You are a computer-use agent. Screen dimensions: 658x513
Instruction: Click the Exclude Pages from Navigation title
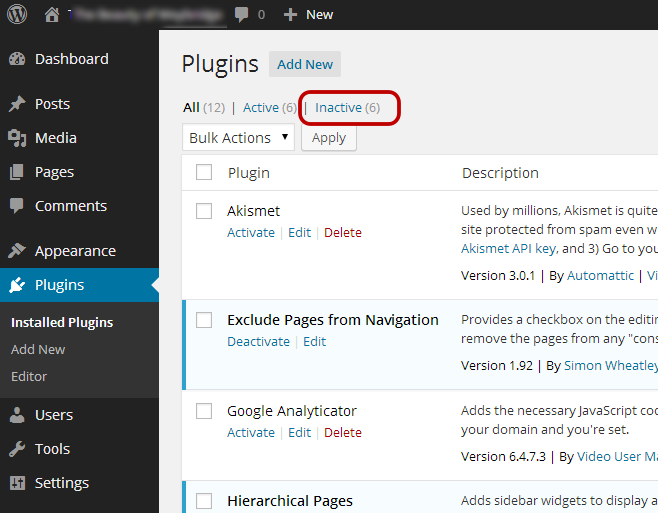pyautogui.click(x=333, y=320)
